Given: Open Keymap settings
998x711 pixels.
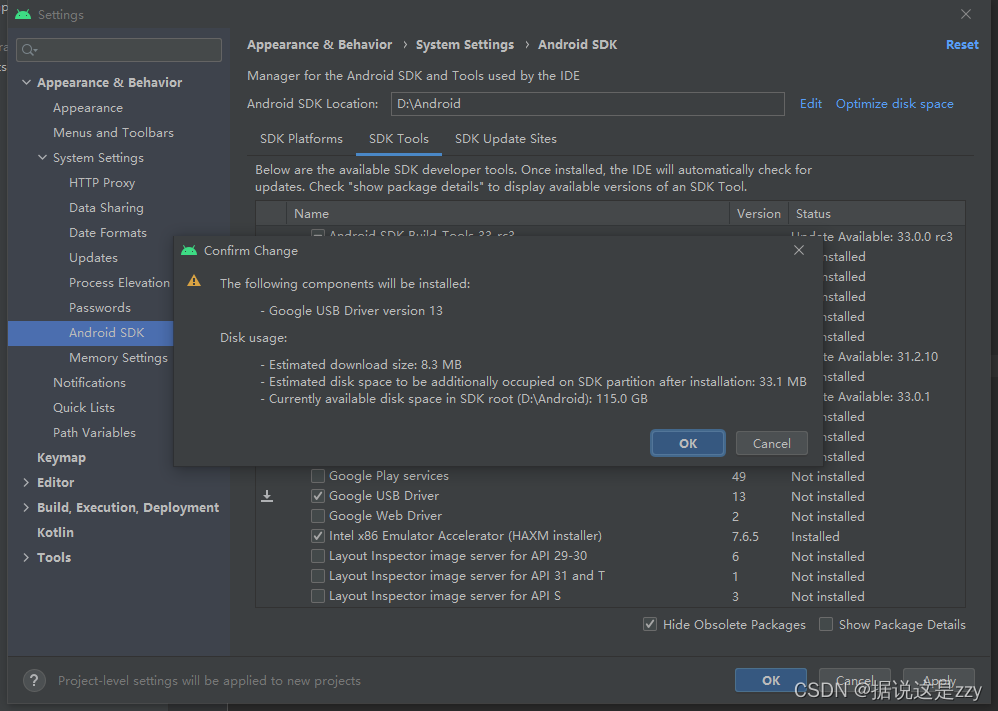Looking at the screenshot, I should tap(61, 458).
